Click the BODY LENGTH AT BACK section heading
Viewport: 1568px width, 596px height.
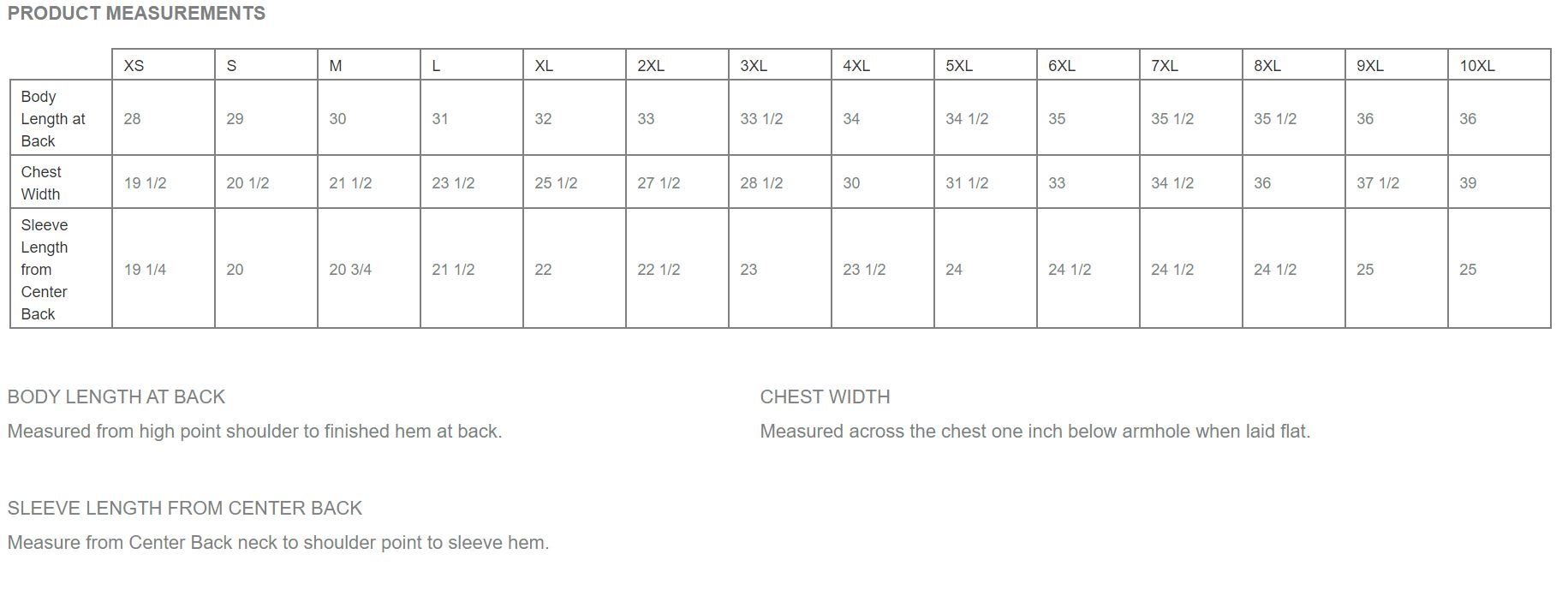click(x=116, y=397)
